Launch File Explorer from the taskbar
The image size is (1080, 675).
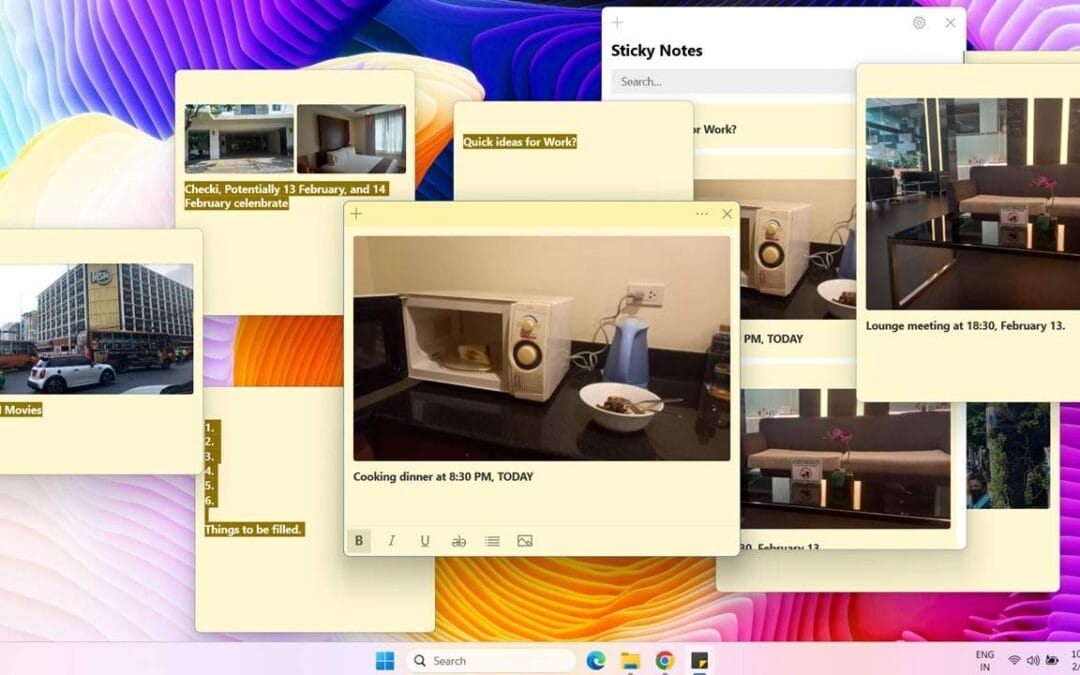[x=630, y=661]
